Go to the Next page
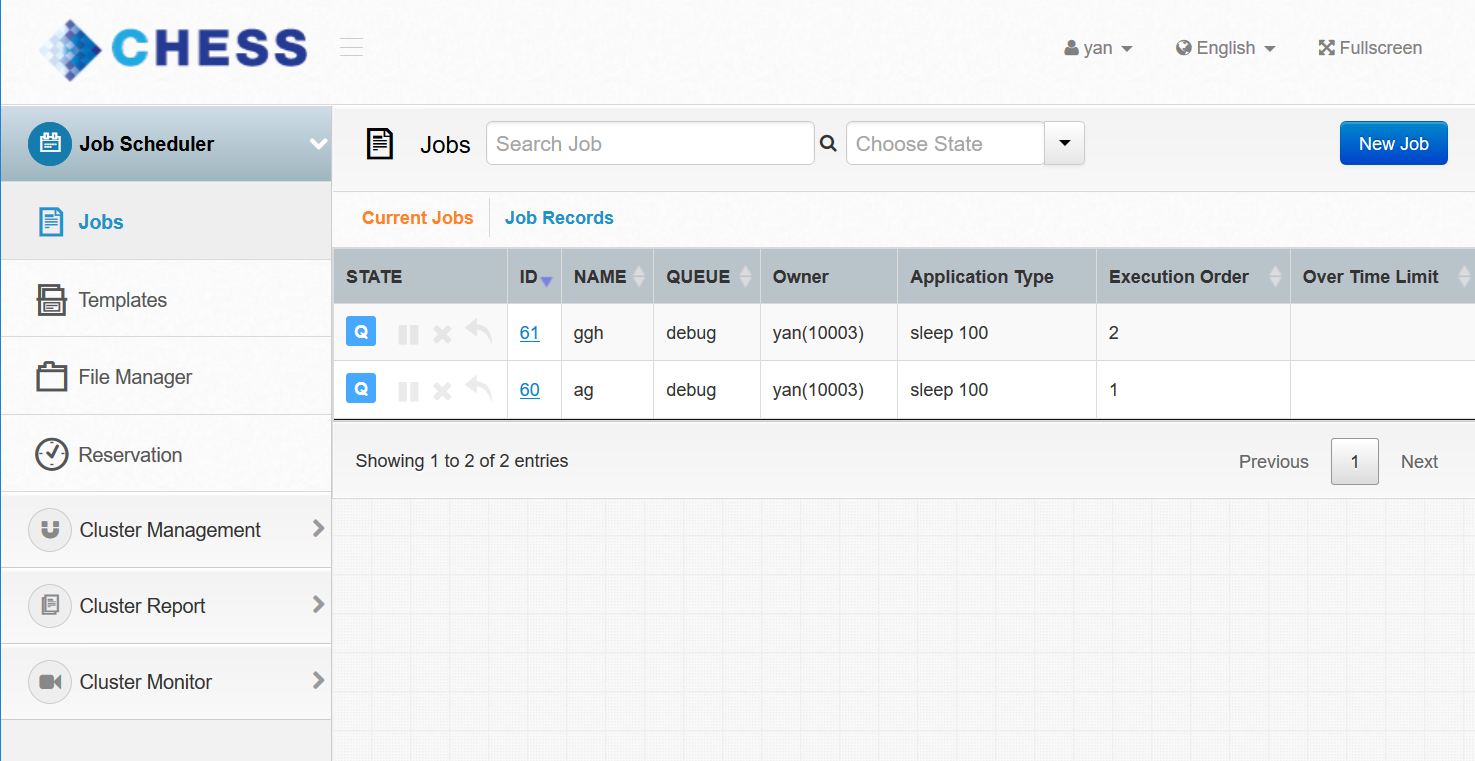This screenshot has height=761, width=1475. [x=1420, y=461]
